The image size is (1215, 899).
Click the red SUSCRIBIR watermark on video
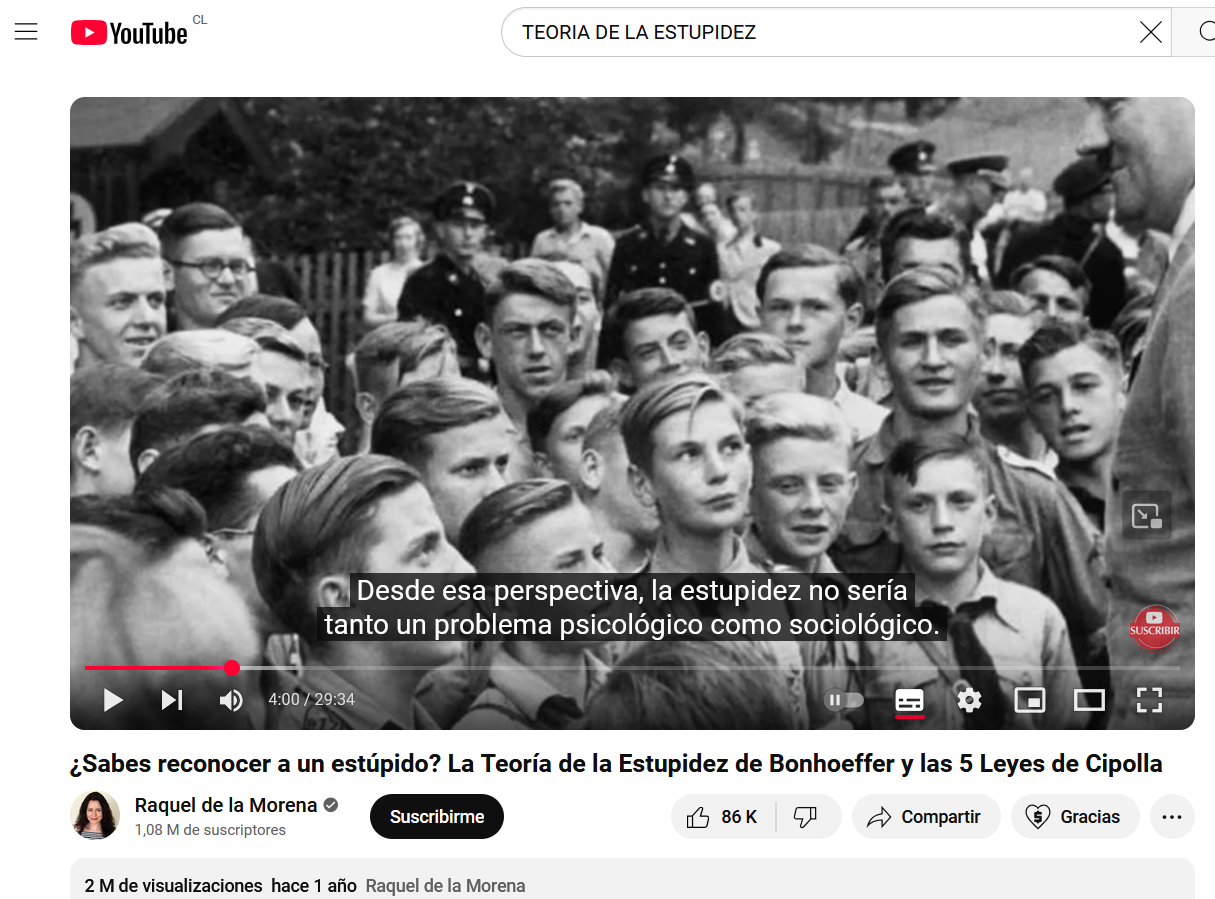[x=1154, y=627]
